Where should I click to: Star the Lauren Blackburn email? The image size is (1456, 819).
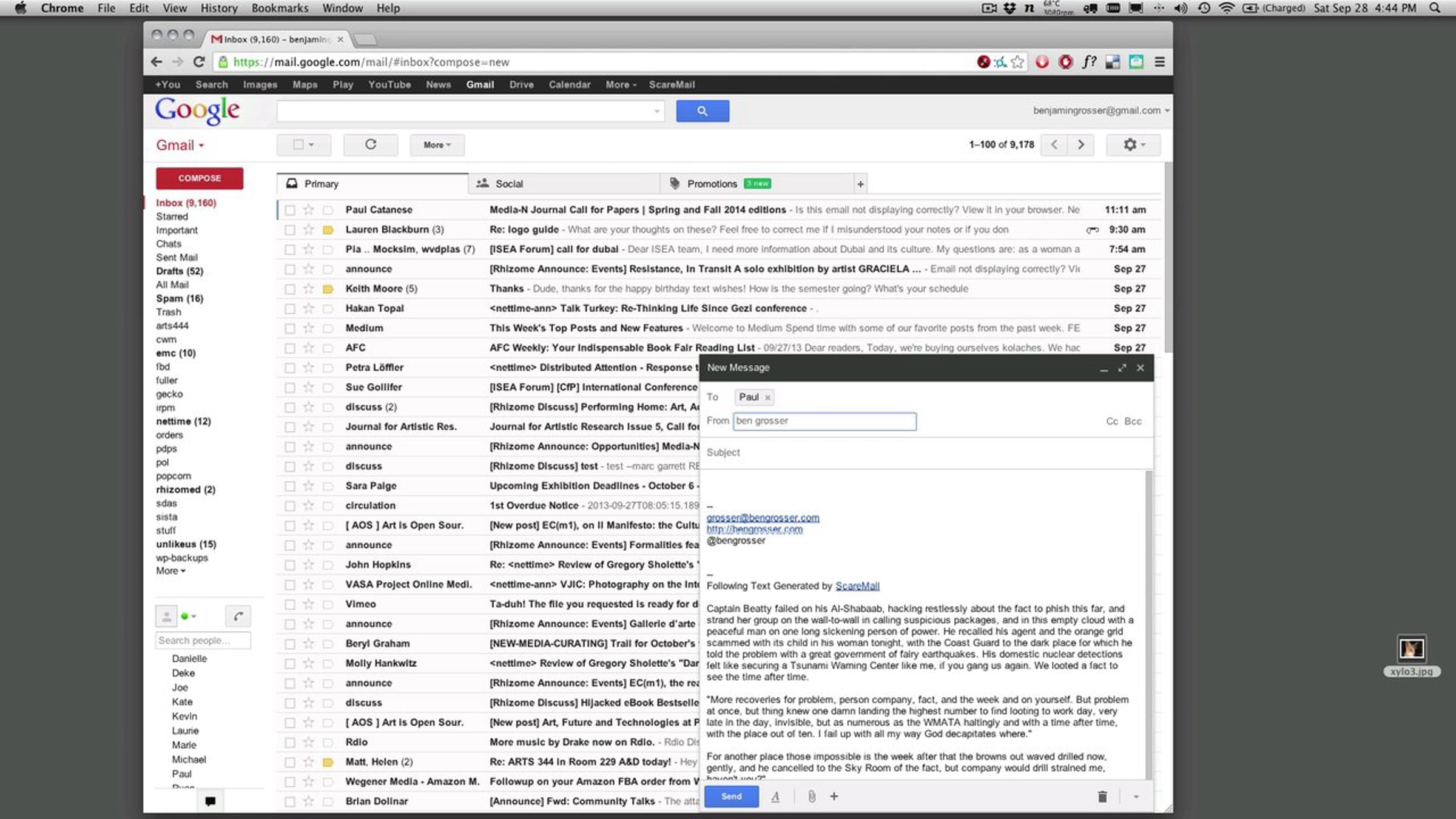[309, 230]
